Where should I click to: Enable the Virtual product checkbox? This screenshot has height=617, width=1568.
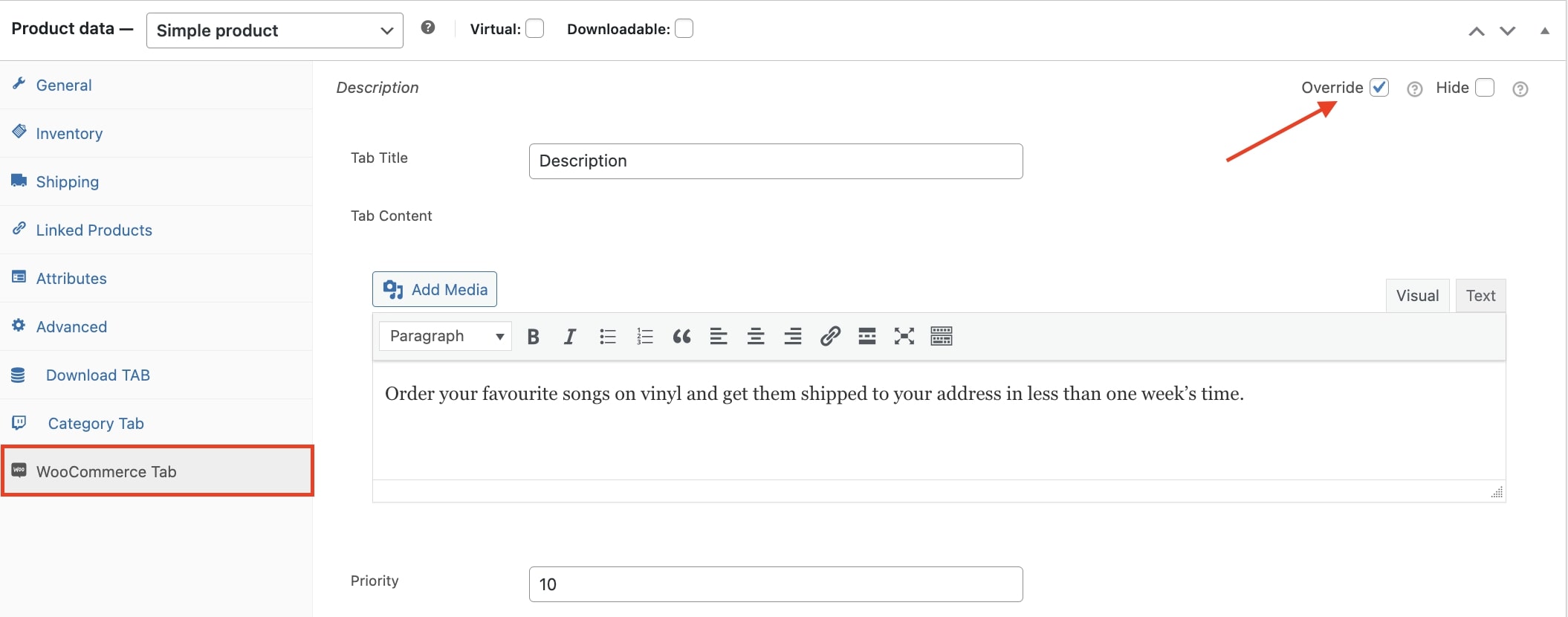(534, 29)
